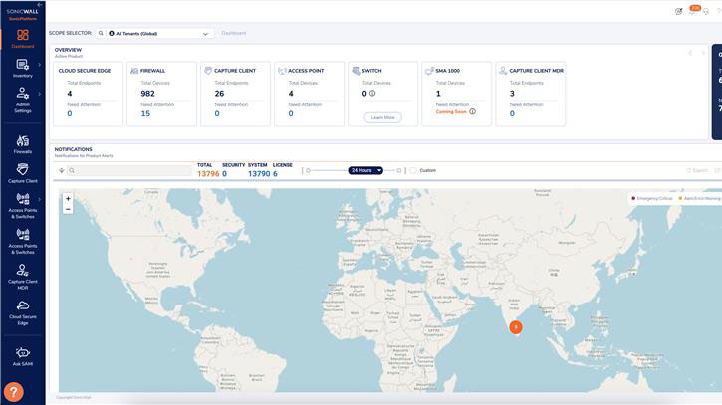Zoom in on the map
The height and width of the screenshot is (405, 722).
(68, 199)
